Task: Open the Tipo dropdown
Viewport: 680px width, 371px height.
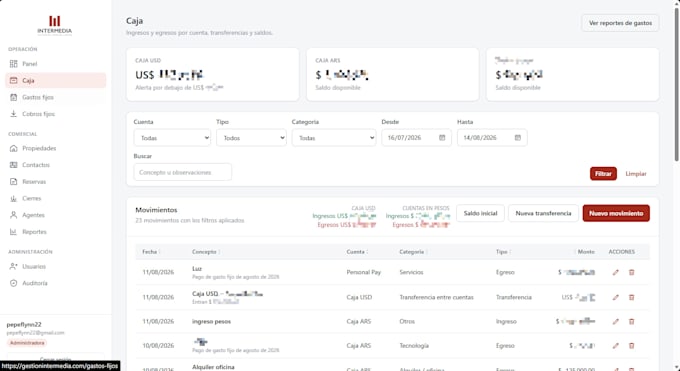Action: point(251,138)
